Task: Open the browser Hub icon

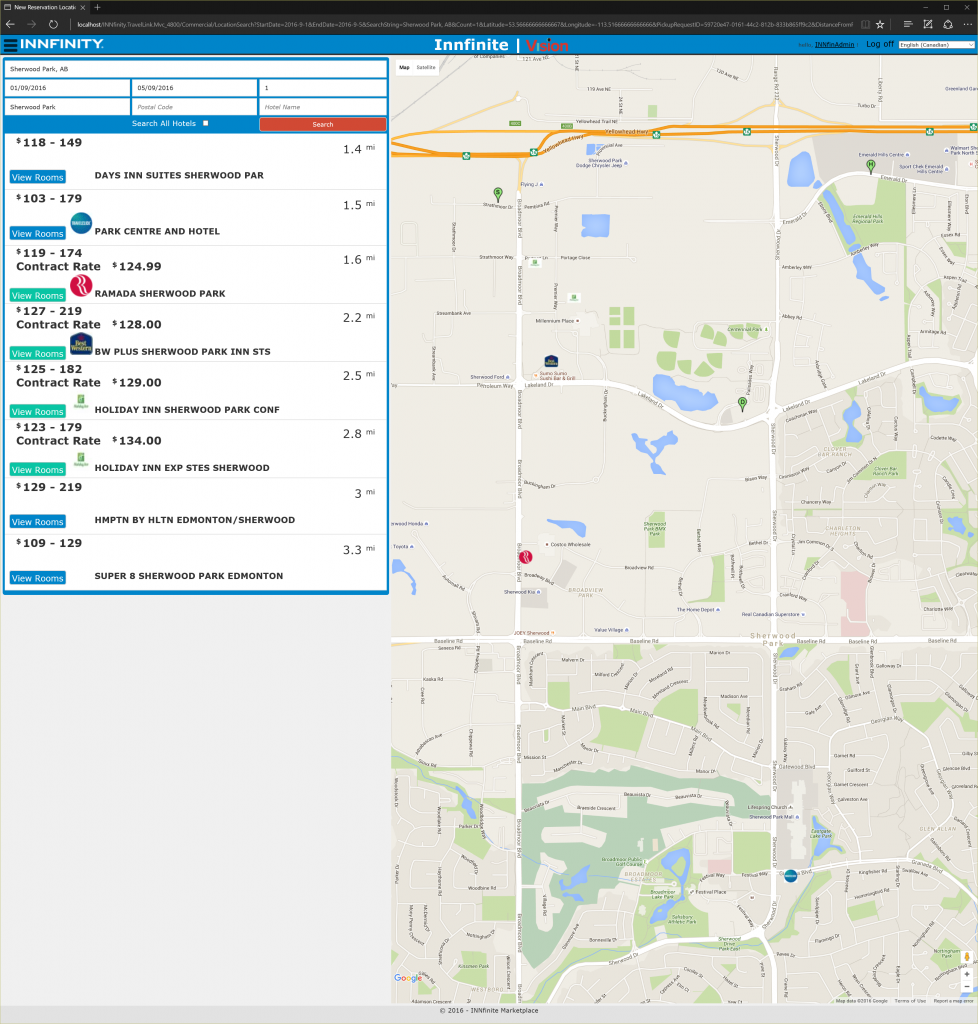Action: click(x=907, y=24)
